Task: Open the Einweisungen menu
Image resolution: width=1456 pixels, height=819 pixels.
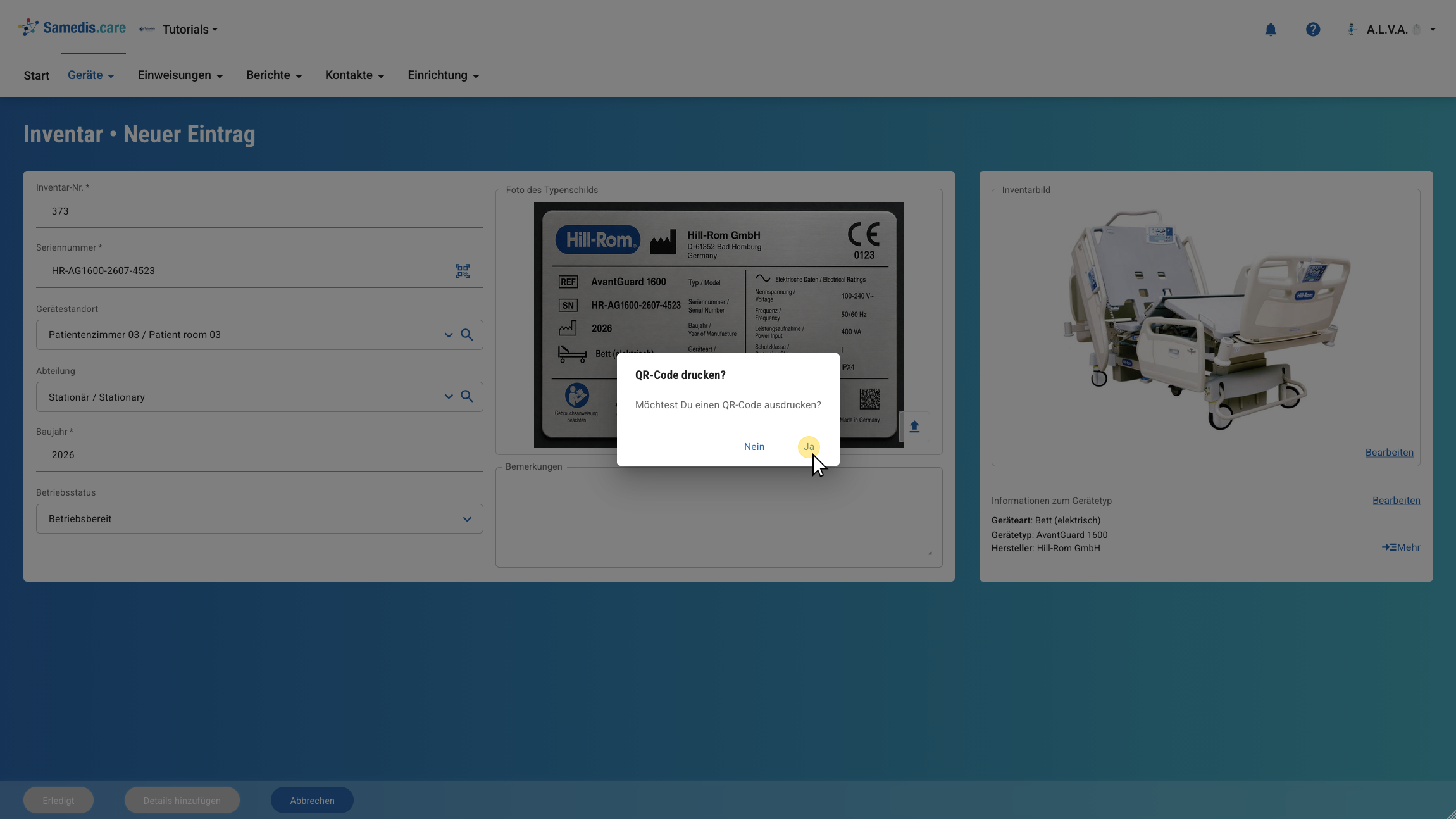Action: pos(180,75)
